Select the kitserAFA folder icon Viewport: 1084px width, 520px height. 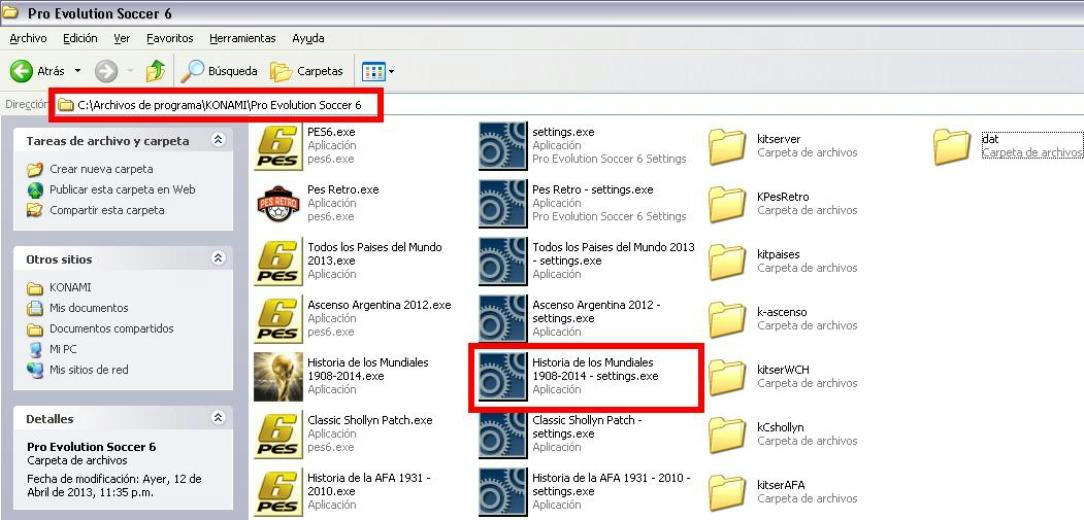click(727, 492)
